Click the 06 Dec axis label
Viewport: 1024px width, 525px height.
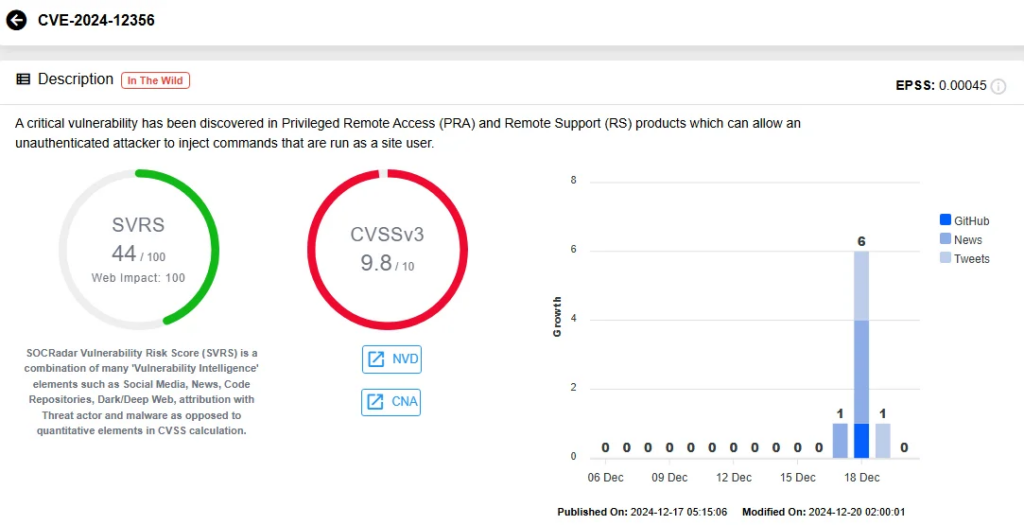click(x=605, y=477)
